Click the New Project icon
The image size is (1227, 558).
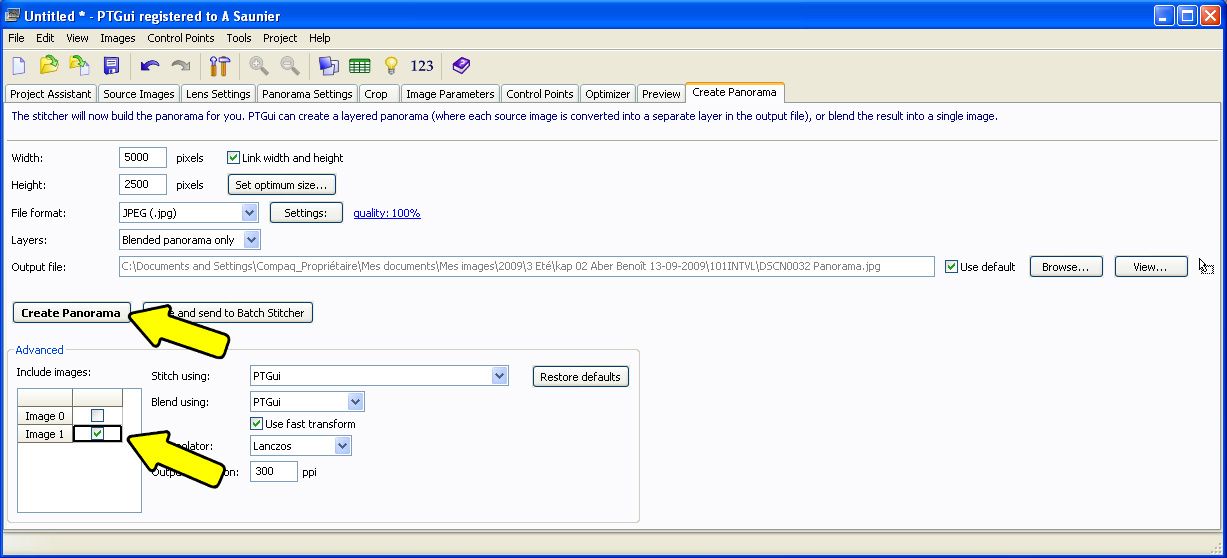[x=18, y=66]
